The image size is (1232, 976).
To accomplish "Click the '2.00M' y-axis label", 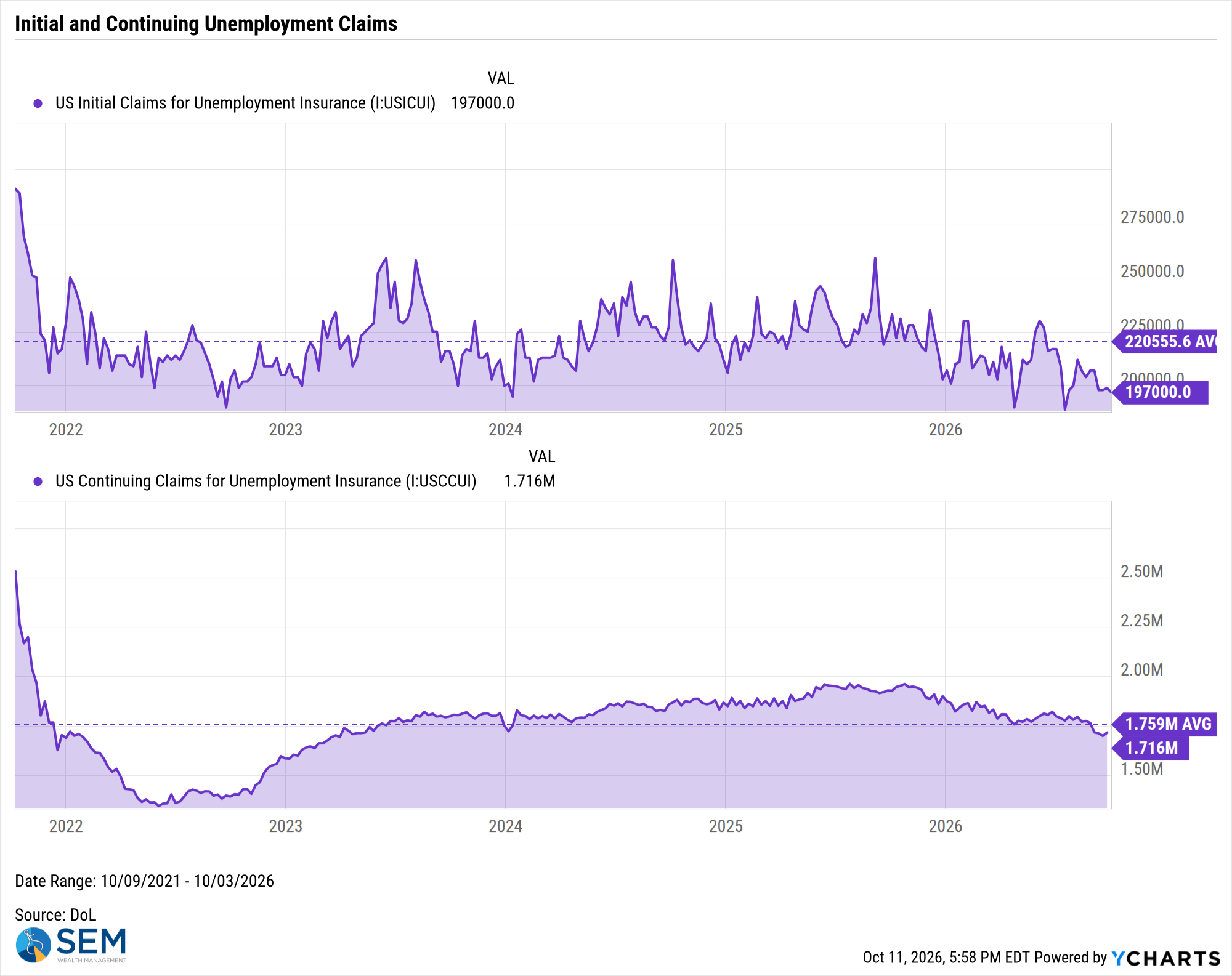I will pos(1141,670).
